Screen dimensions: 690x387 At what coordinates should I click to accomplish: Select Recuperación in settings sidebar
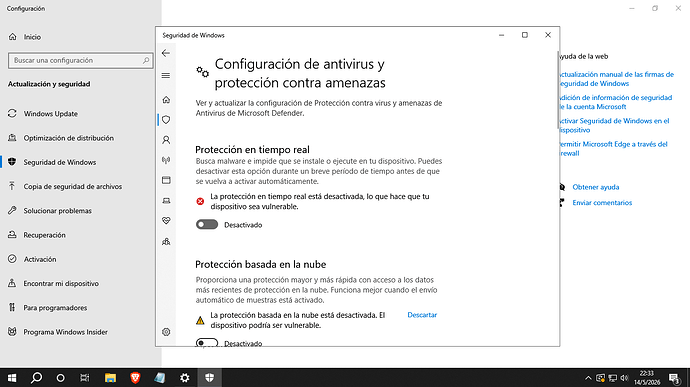pyautogui.click(x=44, y=235)
